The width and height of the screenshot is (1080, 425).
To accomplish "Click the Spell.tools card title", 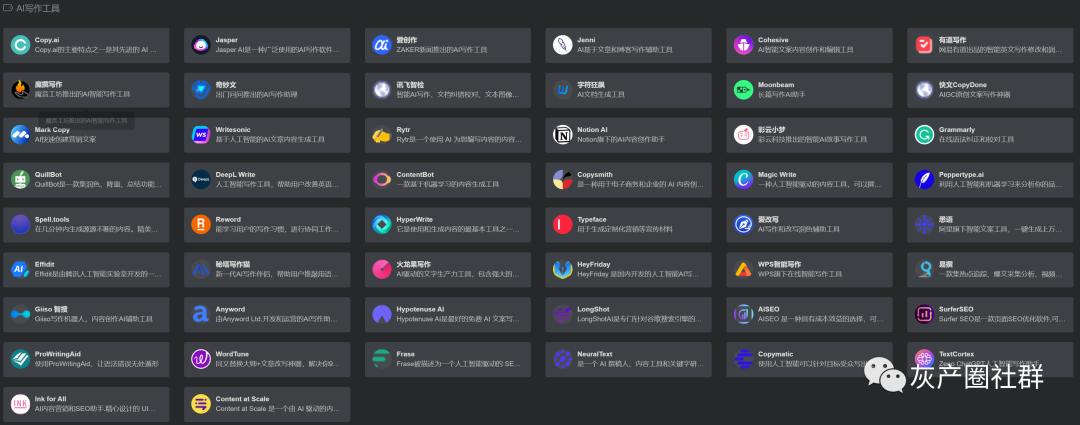I will pyautogui.click(x=52, y=220).
